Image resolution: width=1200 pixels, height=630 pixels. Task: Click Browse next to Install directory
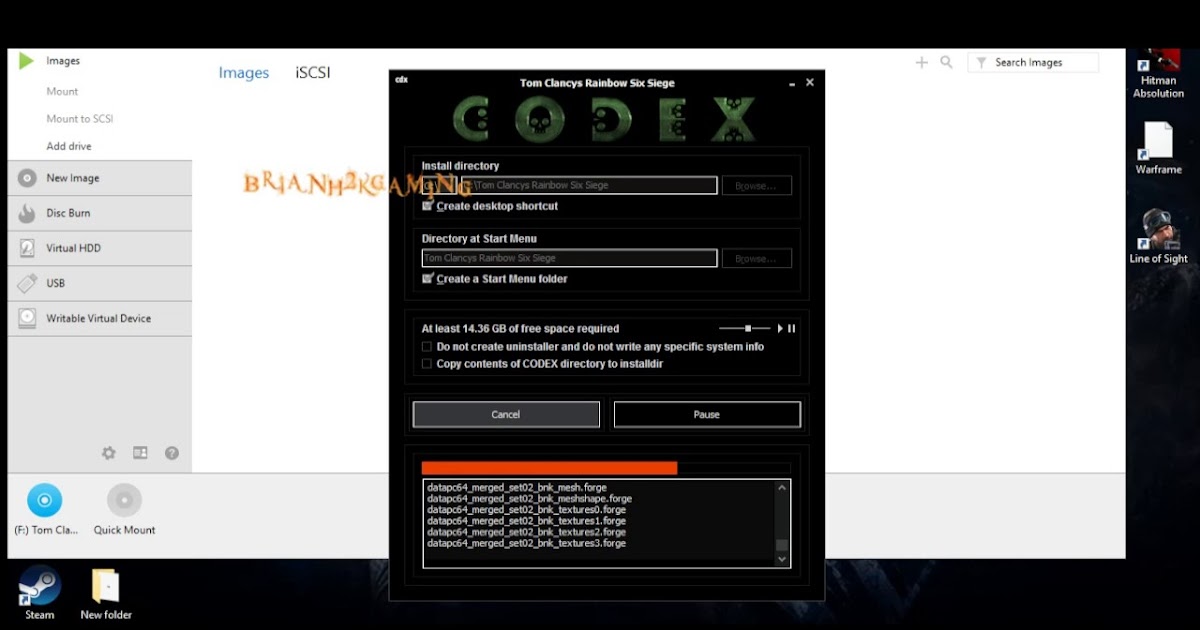pyautogui.click(x=756, y=185)
